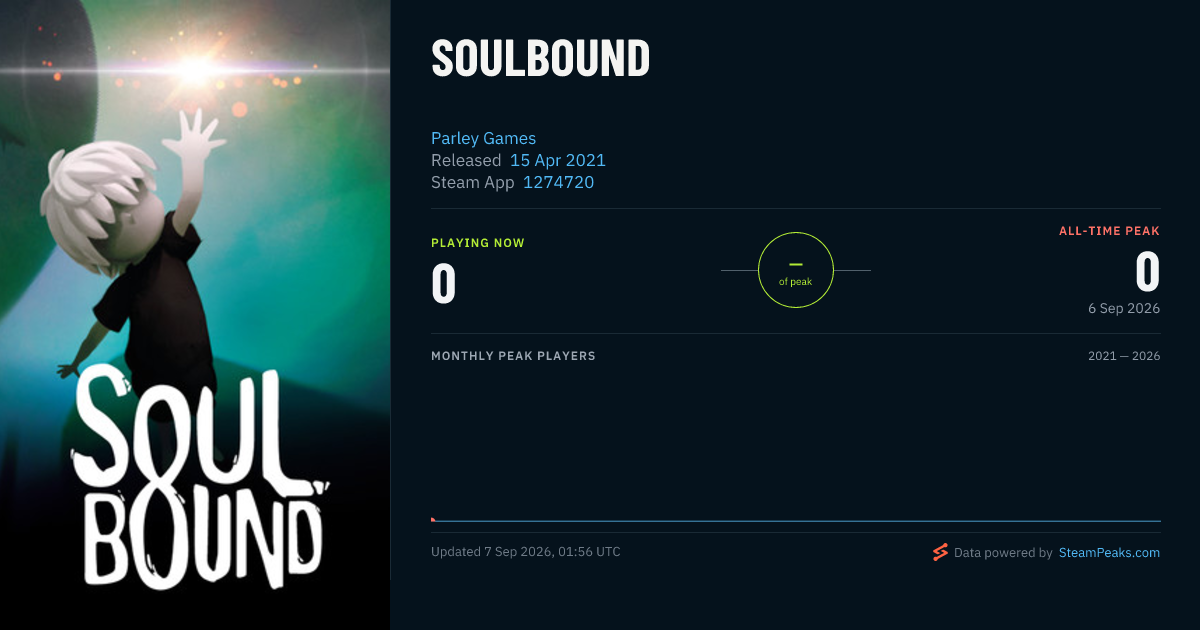Viewport: 1200px width, 630px height.
Task: Click the SOULBOUND title heading
Action: pos(540,59)
